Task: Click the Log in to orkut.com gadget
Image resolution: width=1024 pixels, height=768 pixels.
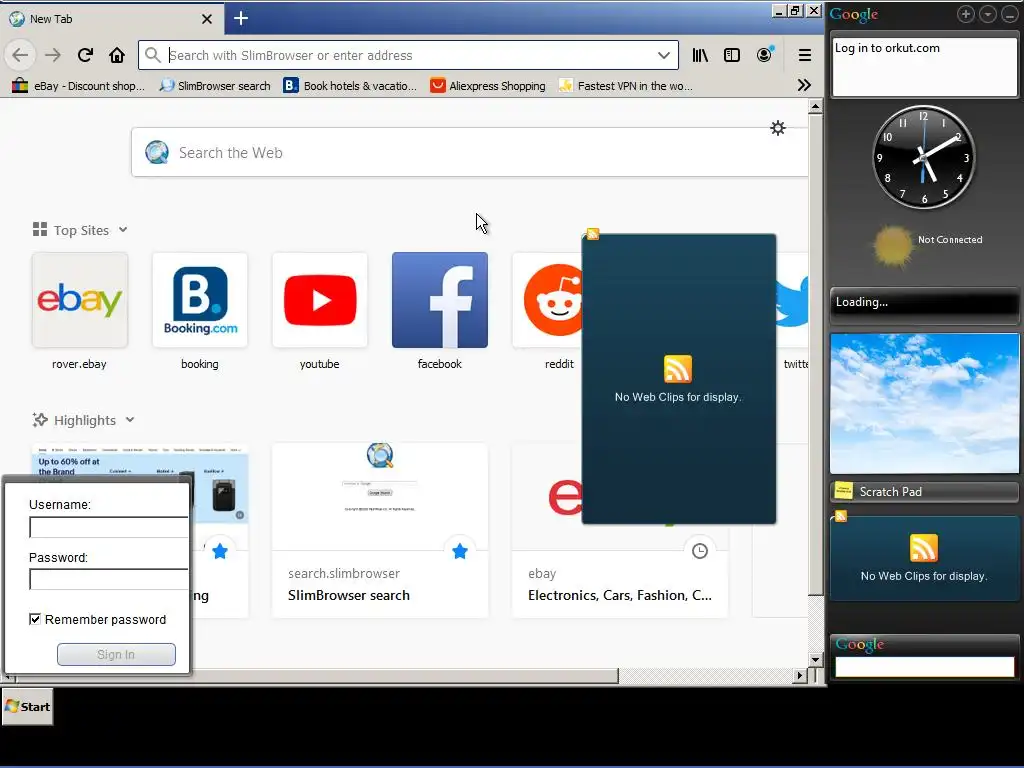Action: [924, 67]
